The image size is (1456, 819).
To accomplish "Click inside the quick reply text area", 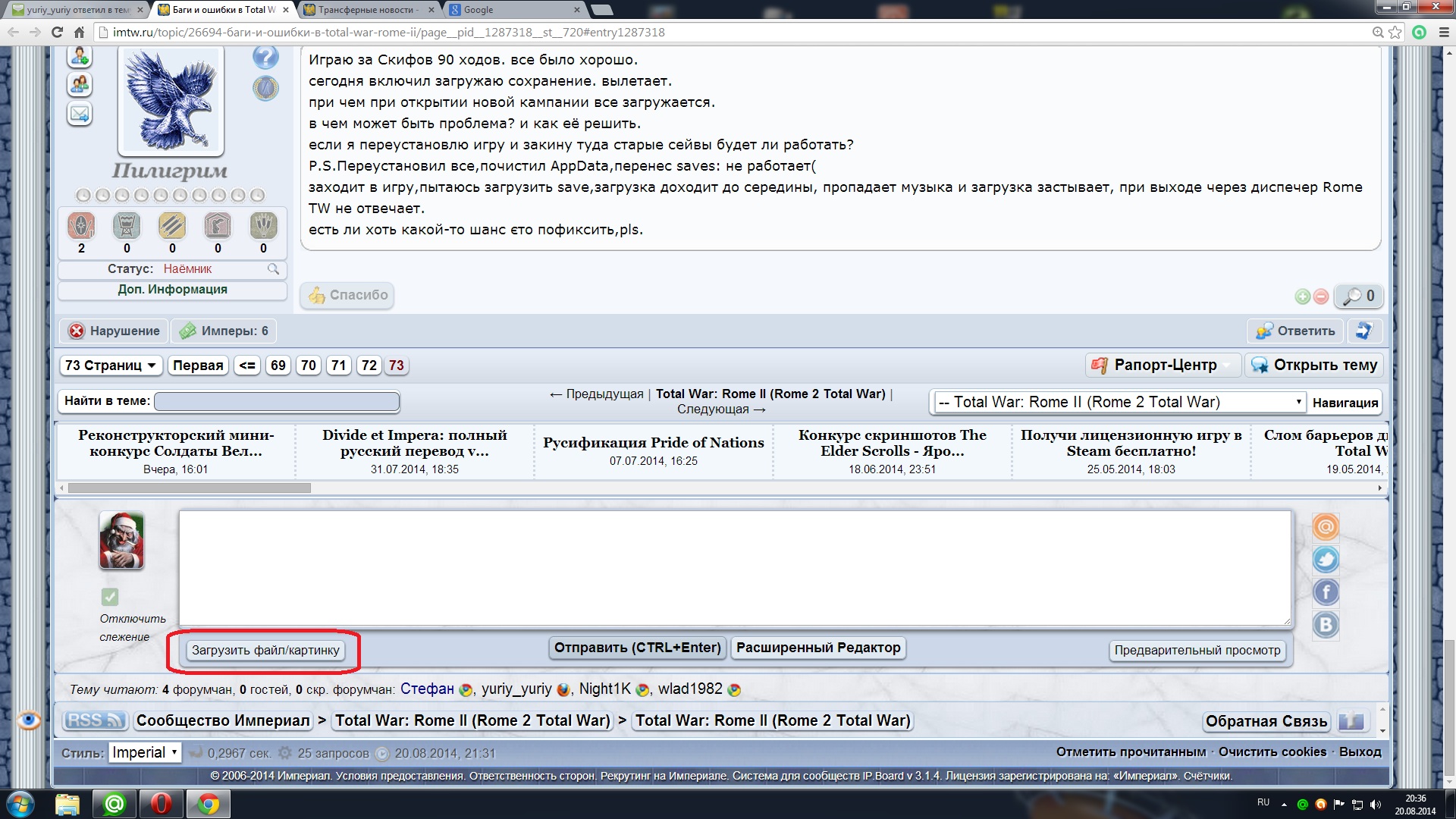I will pos(735,568).
